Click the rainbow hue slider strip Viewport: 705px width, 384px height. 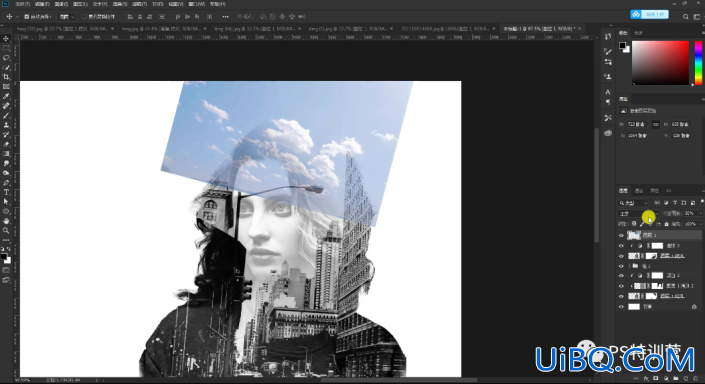(698, 63)
